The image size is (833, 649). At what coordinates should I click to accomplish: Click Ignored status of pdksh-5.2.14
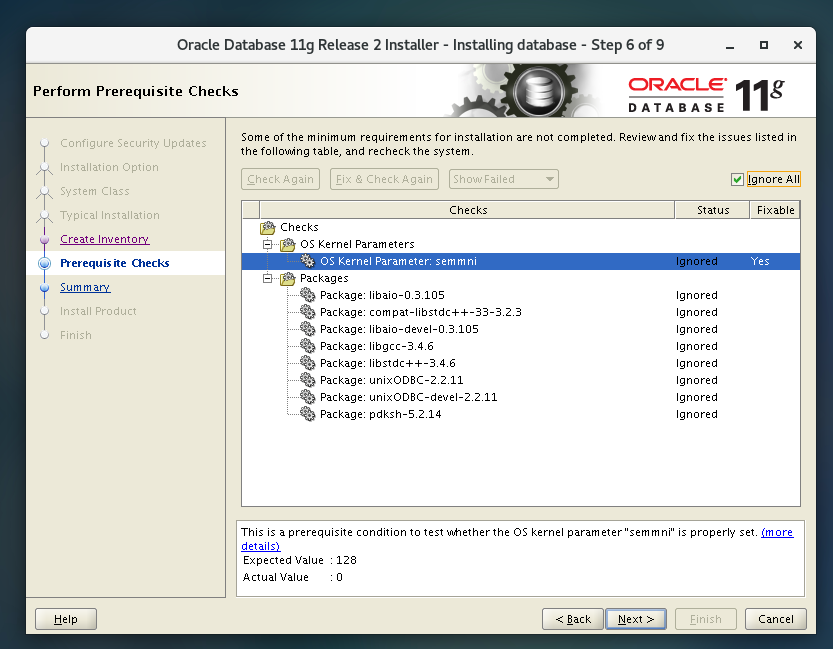click(696, 414)
